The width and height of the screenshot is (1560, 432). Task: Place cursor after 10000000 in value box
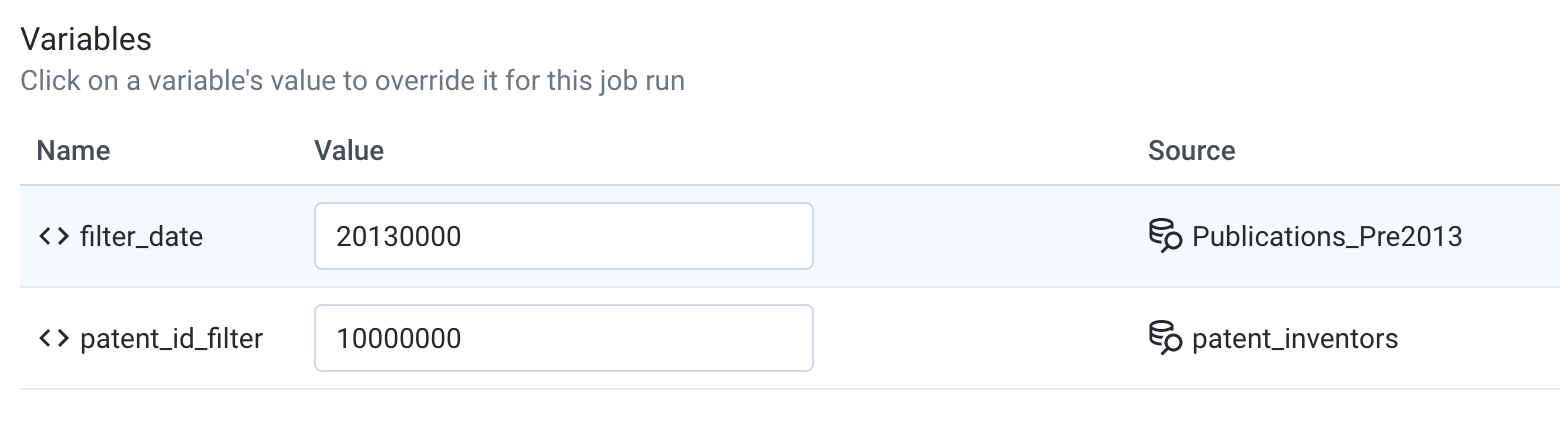point(464,338)
